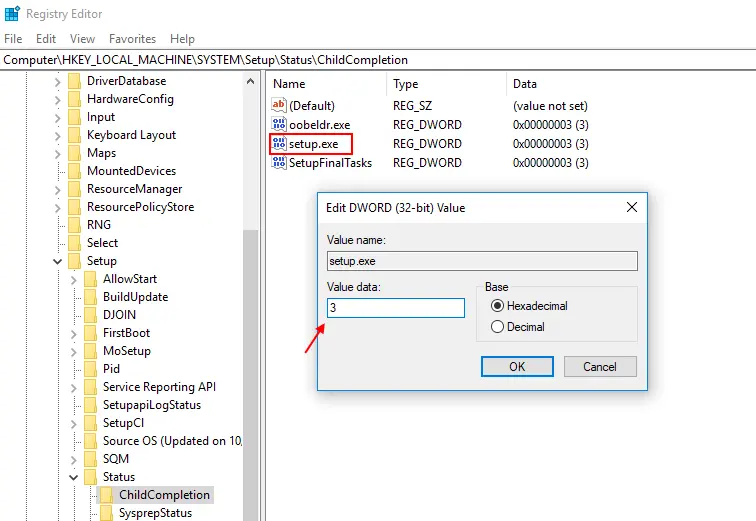756x521 pixels.
Task: Select the SetupFinalTasks value name
Action: 330,163
